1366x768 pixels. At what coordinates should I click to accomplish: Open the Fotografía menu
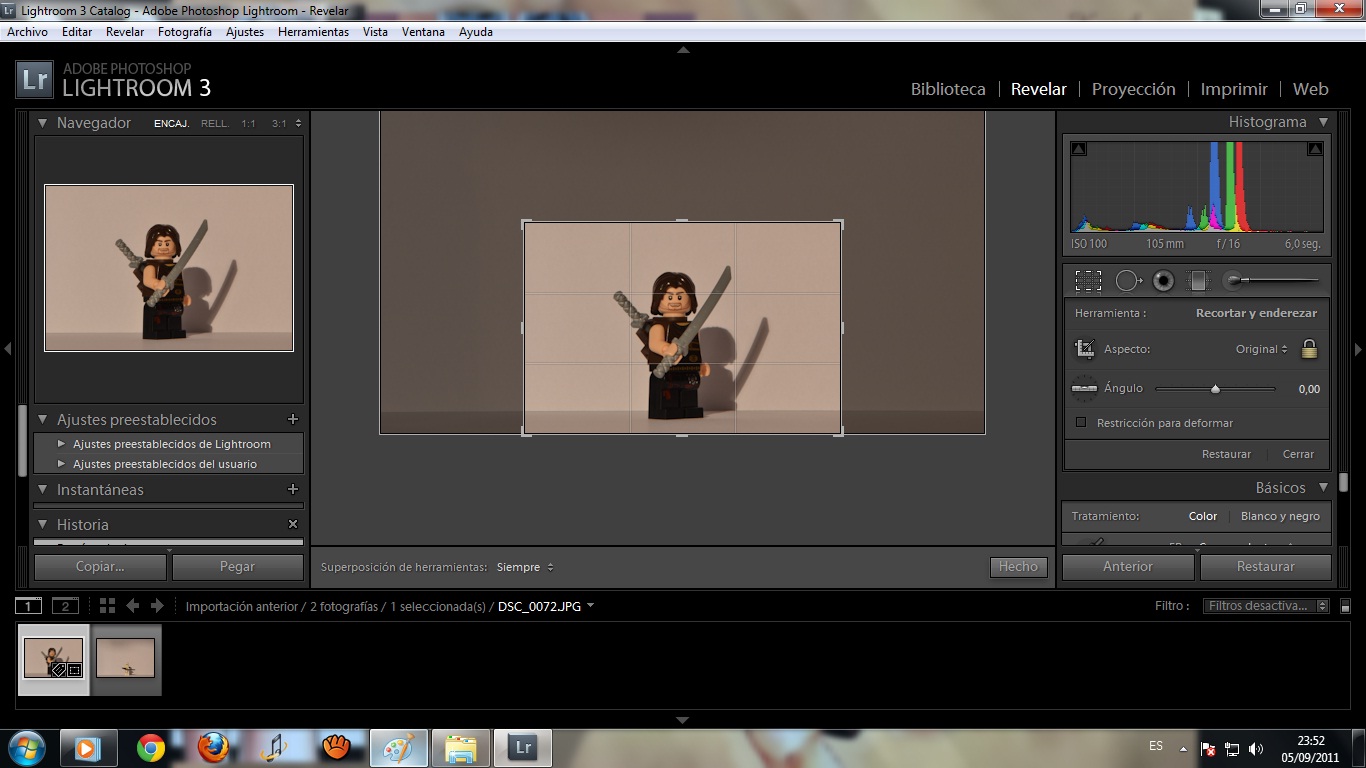coord(185,32)
